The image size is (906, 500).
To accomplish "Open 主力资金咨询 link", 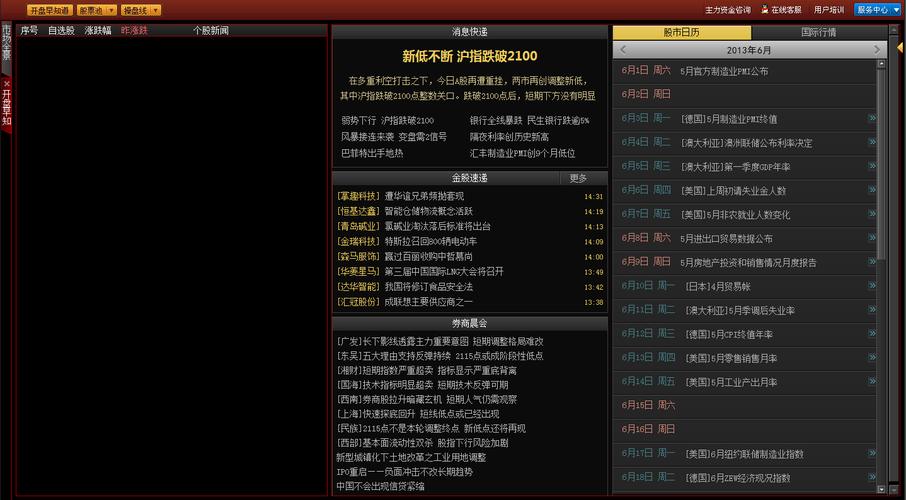I will click(728, 10).
